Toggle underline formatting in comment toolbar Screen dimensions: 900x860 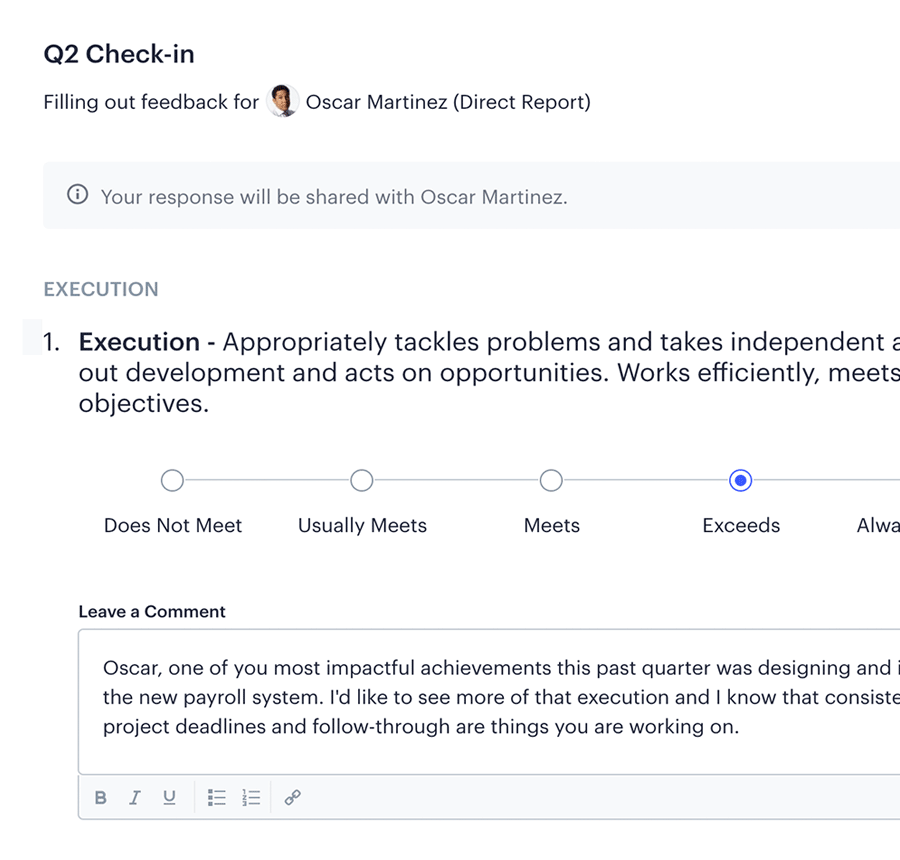169,797
